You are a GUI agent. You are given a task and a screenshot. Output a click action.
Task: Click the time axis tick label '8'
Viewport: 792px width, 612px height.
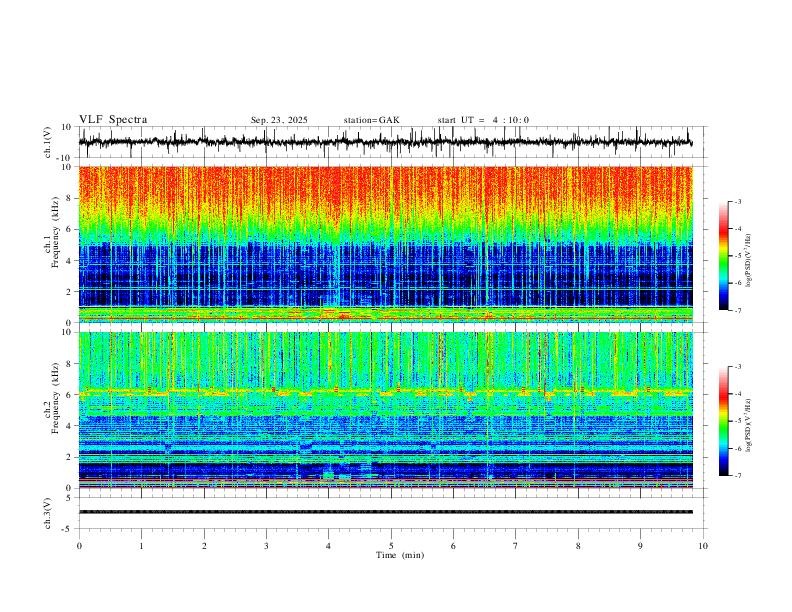578,546
